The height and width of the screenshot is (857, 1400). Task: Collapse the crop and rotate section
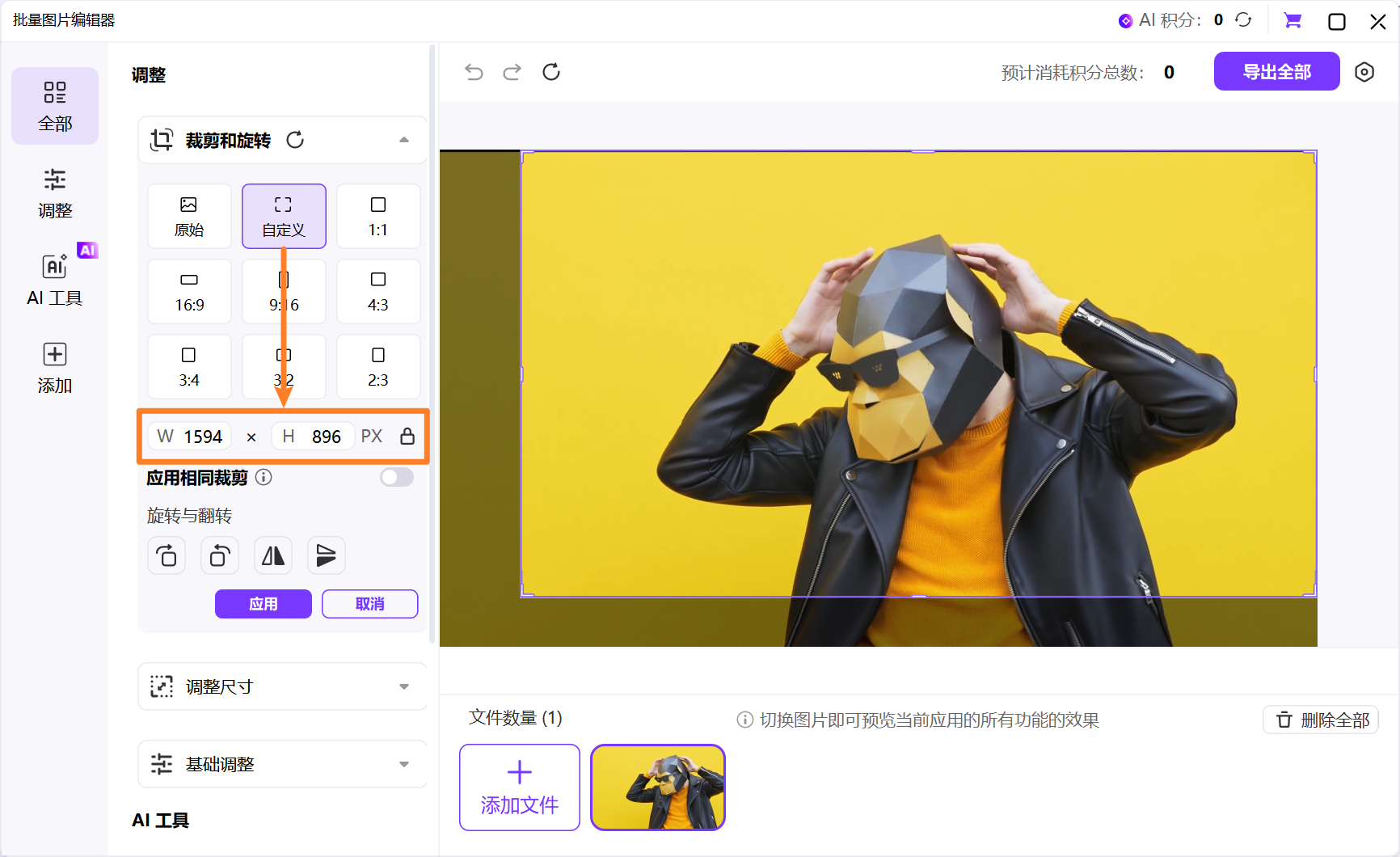tap(403, 140)
